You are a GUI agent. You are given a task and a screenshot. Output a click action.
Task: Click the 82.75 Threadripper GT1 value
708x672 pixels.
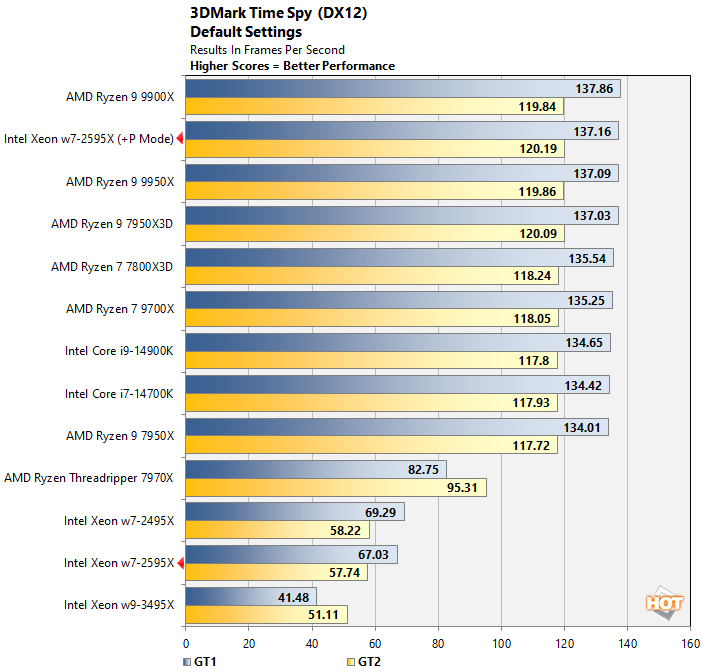point(424,470)
